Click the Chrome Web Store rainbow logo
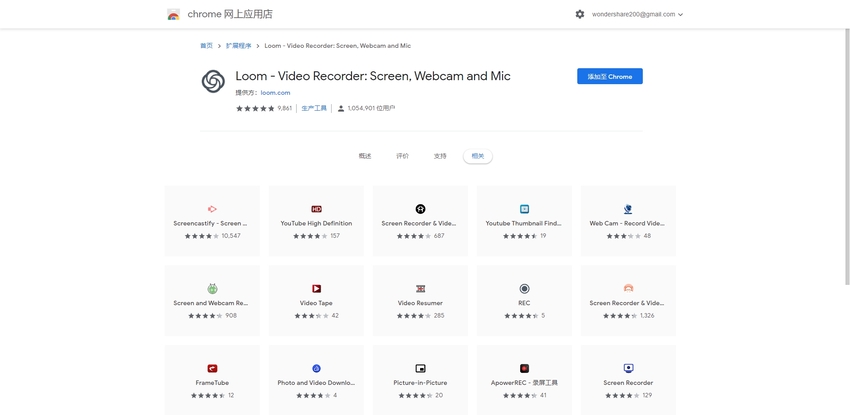850x415 pixels. pyautogui.click(x=173, y=15)
